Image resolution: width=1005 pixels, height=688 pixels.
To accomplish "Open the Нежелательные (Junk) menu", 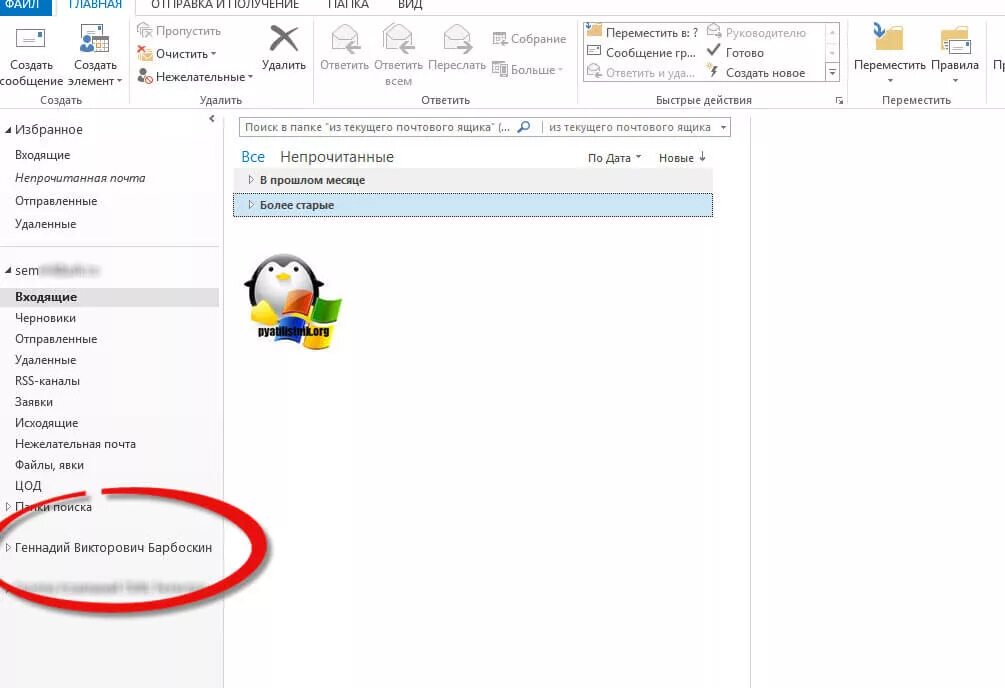I will click(x=195, y=77).
